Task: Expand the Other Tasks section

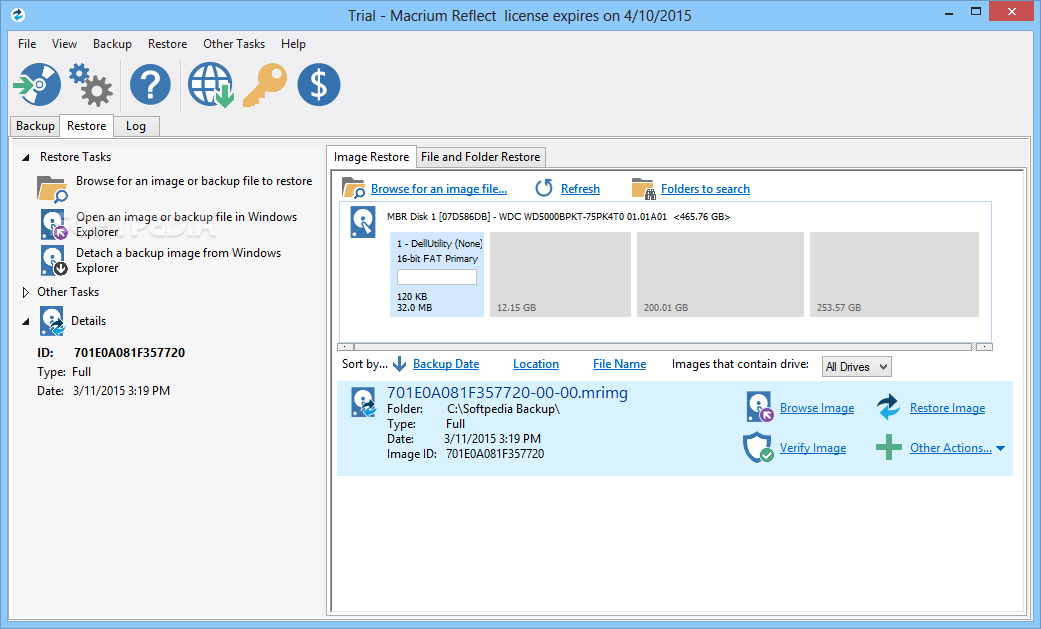Action: click(x=25, y=292)
